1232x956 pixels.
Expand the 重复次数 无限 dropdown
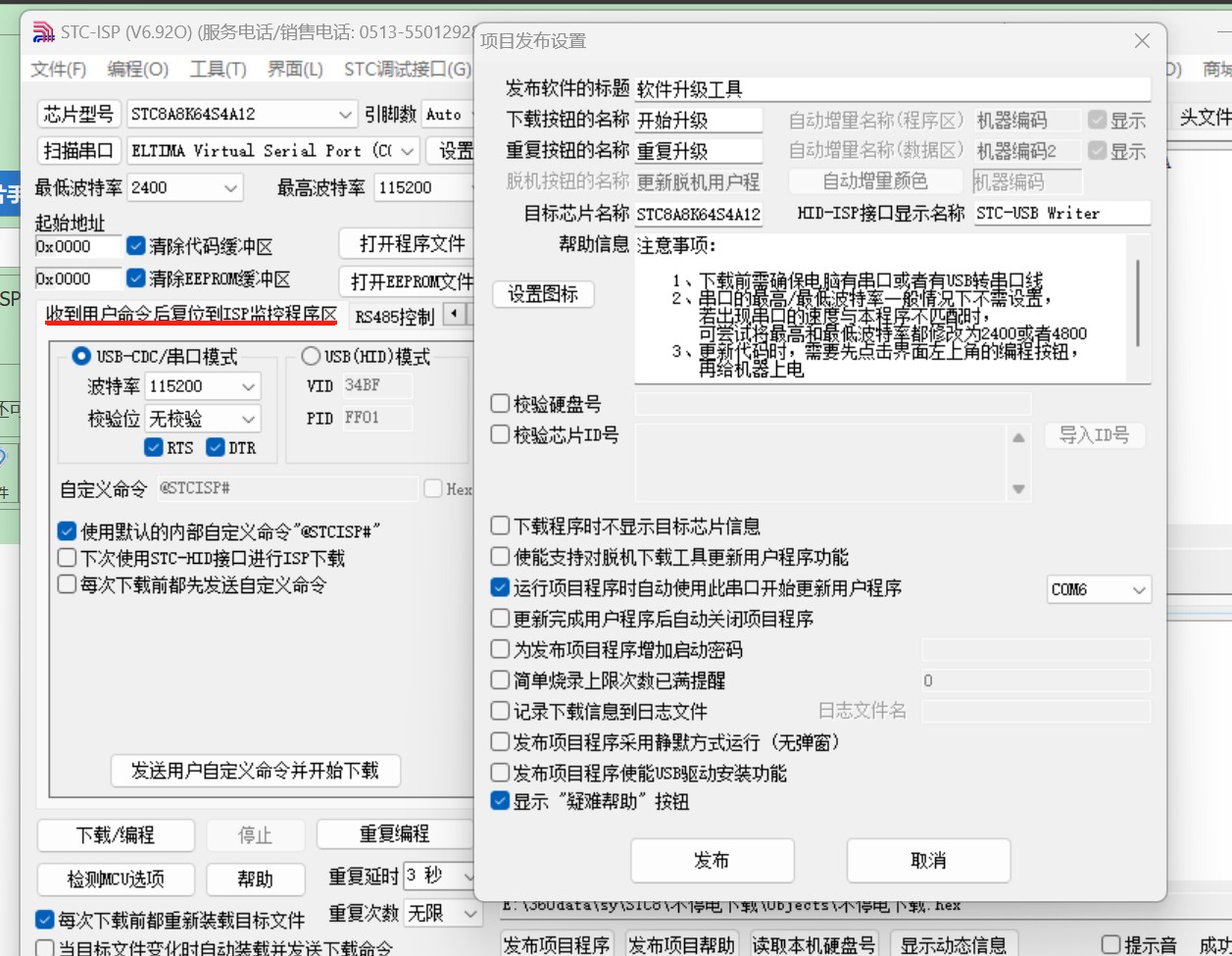click(x=468, y=914)
